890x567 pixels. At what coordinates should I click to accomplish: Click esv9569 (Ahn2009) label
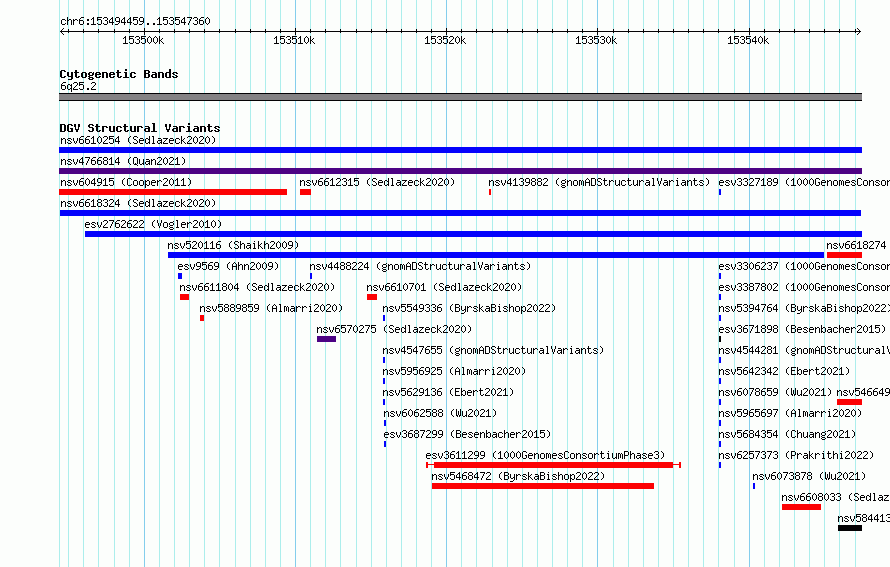tap(228, 266)
